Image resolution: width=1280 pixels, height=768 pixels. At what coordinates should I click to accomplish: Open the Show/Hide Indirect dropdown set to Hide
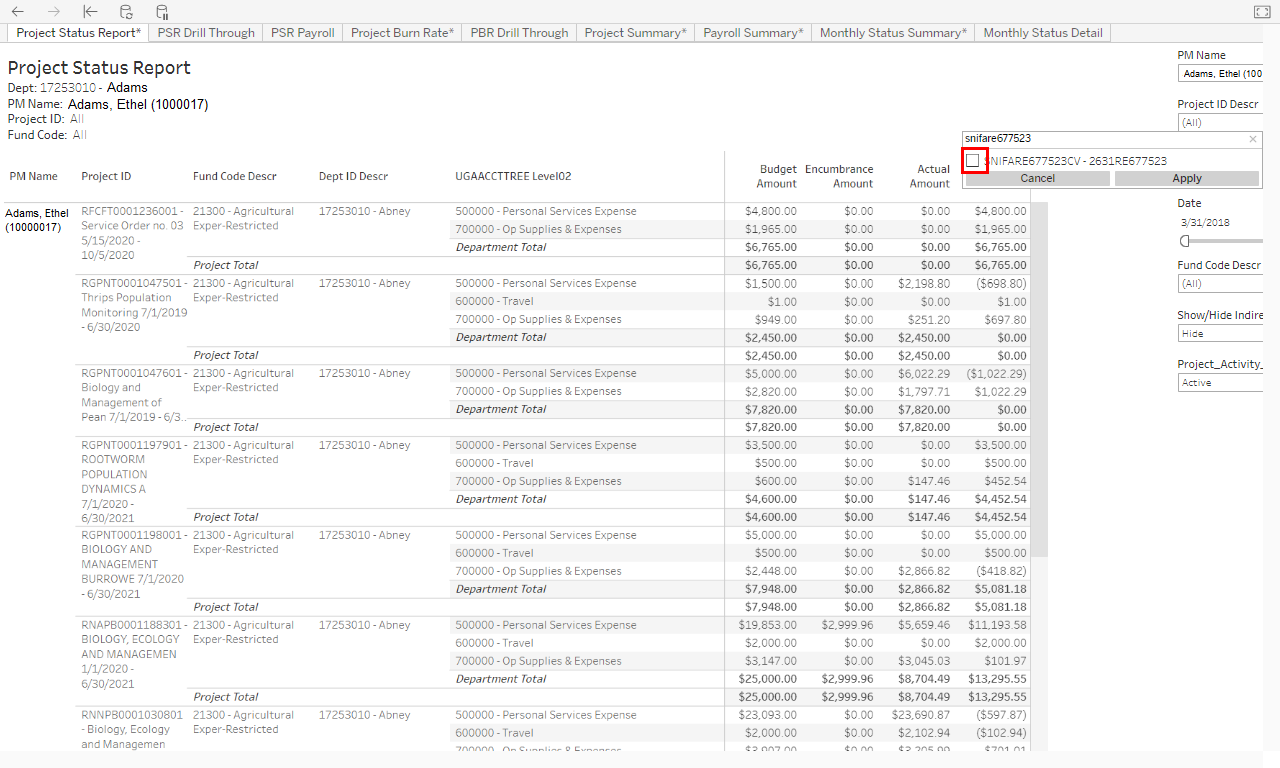point(1220,334)
